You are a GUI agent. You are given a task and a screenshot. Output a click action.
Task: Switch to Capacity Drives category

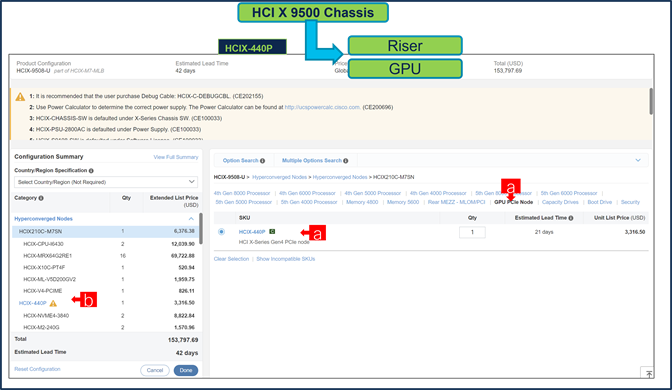(x=560, y=202)
